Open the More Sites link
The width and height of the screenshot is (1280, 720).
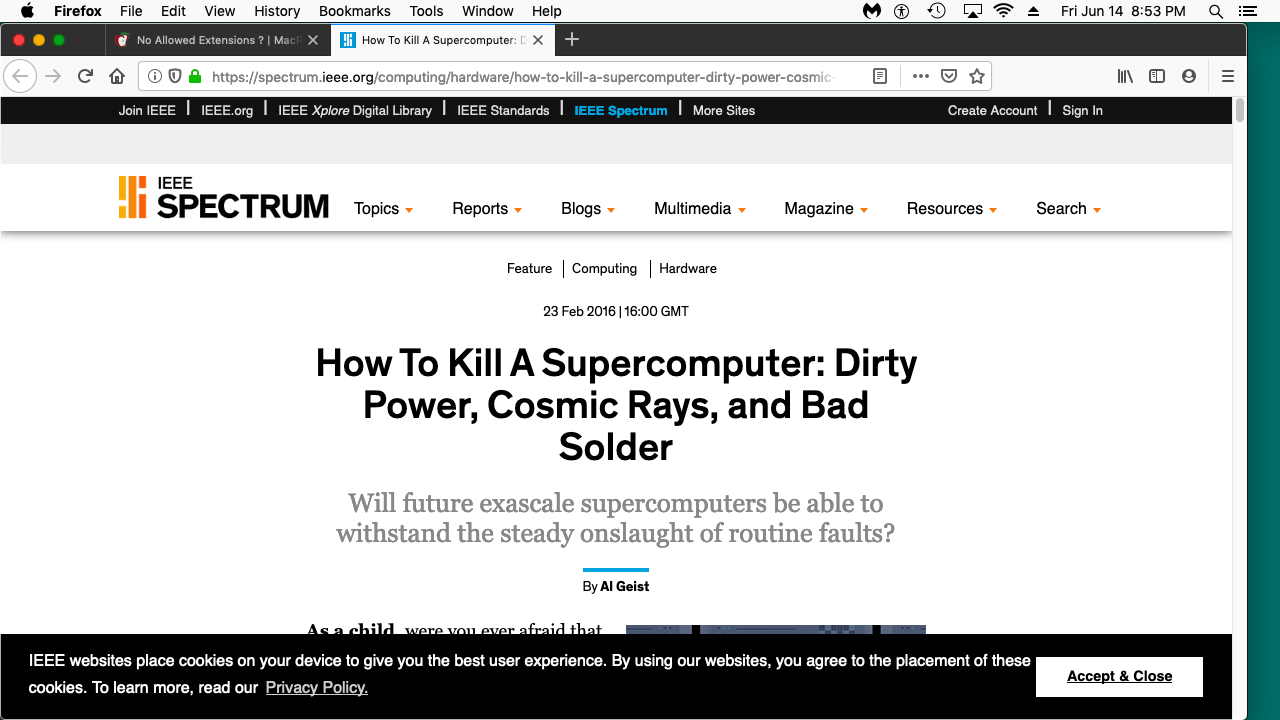[724, 110]
